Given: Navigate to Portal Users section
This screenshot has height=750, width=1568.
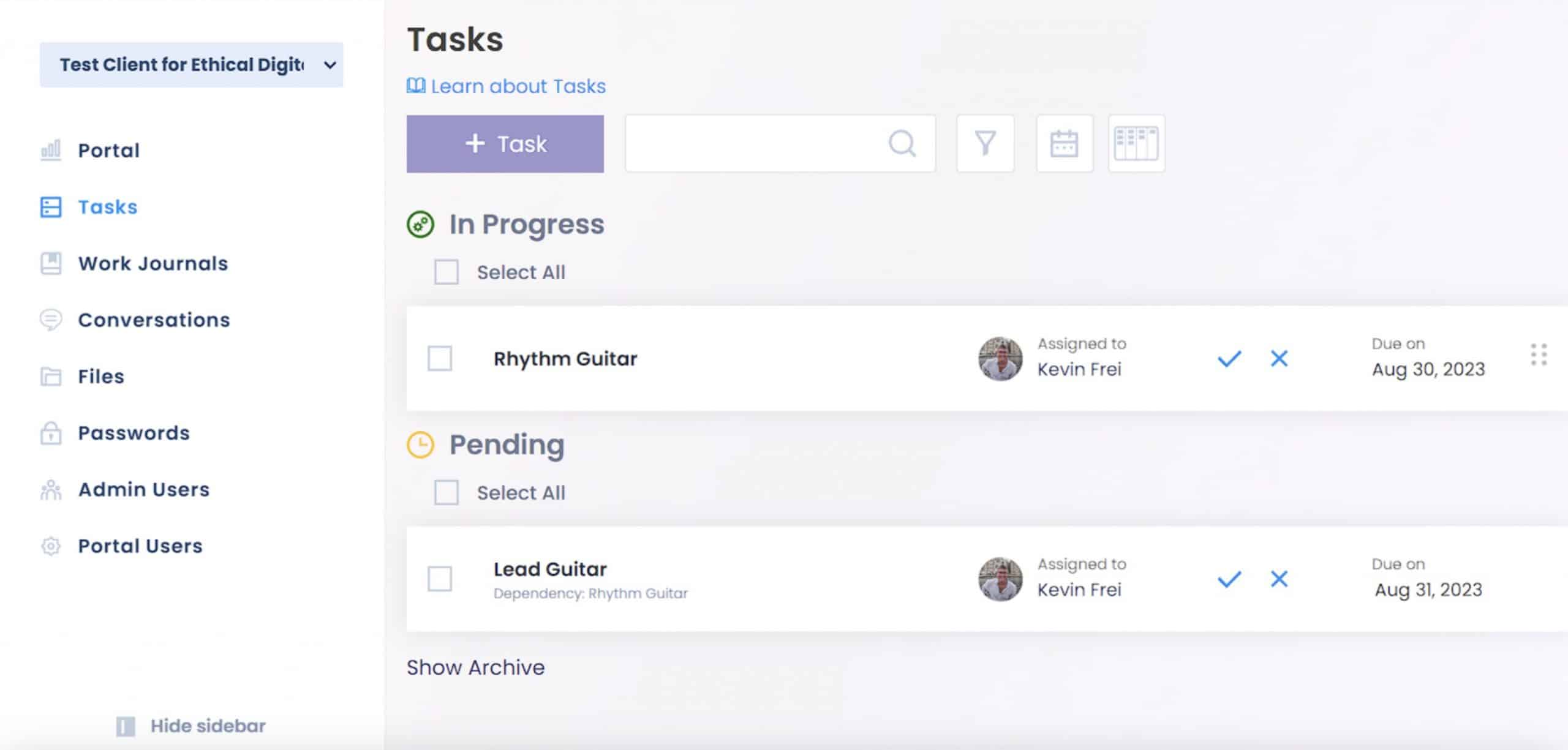Looking at the screenshot, I should [x=140, y=545].
